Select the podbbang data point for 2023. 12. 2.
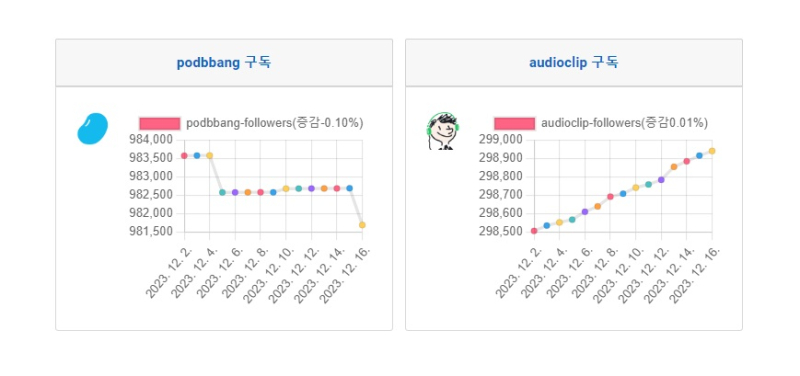This screenshot has height=376, width=800. [184, 156]
